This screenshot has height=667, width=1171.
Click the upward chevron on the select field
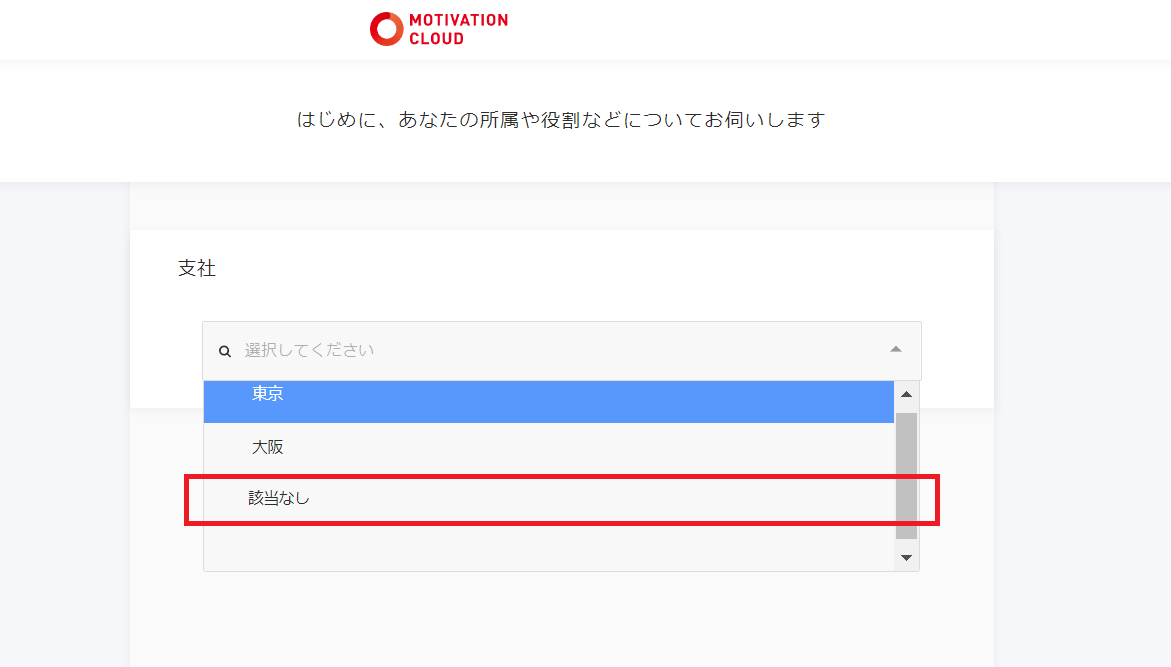point(898,350)
